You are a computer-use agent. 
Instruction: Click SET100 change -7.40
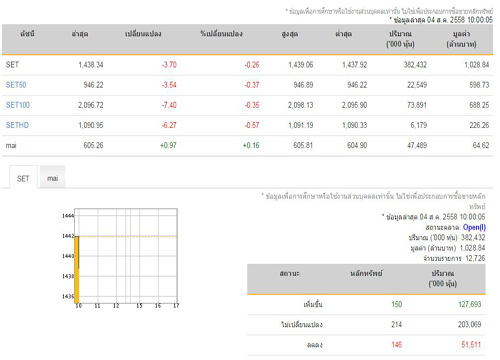pyautogui.click(x=169, y=105)
